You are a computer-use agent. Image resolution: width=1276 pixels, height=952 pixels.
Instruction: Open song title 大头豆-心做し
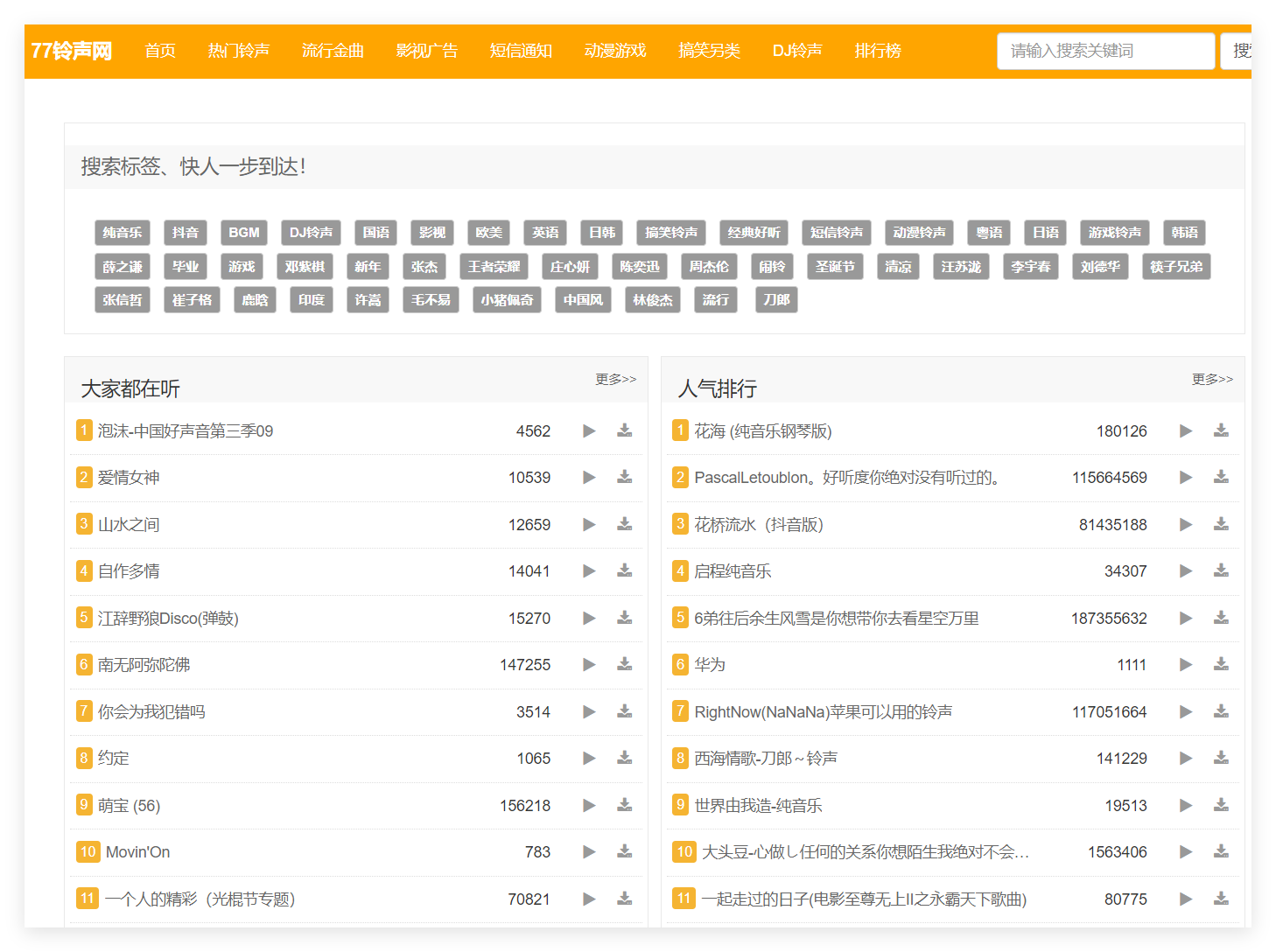tap(866, 851)
